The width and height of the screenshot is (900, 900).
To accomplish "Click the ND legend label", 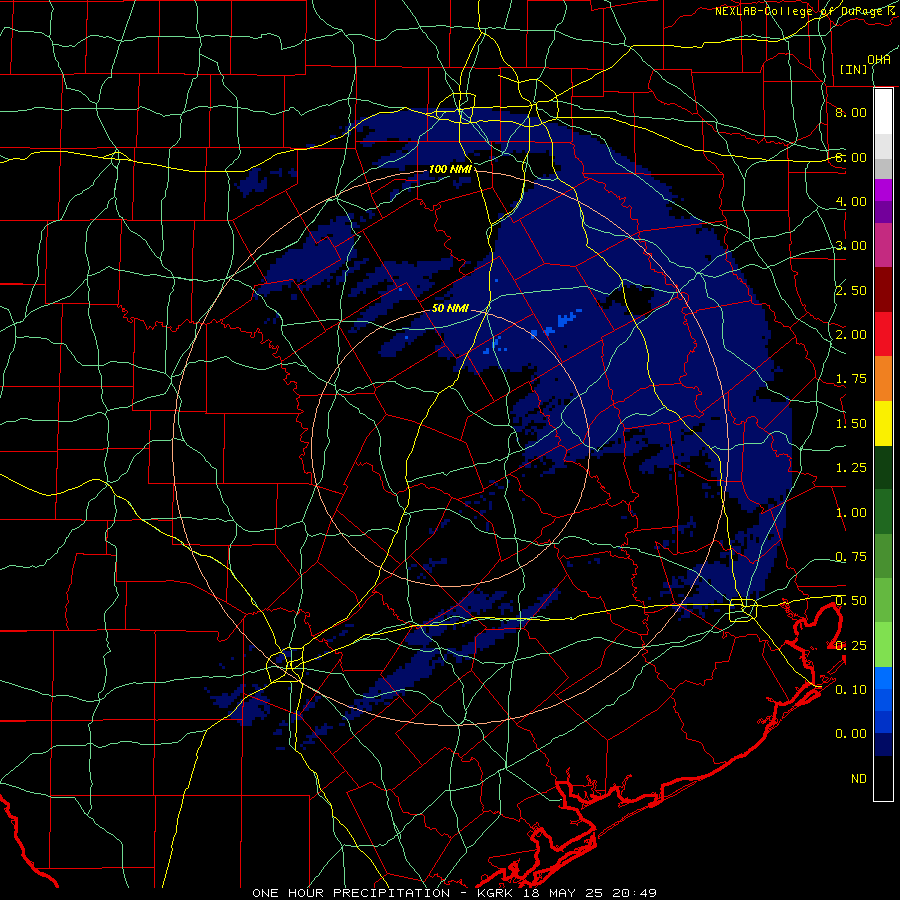I will click(x=859, y=779).
